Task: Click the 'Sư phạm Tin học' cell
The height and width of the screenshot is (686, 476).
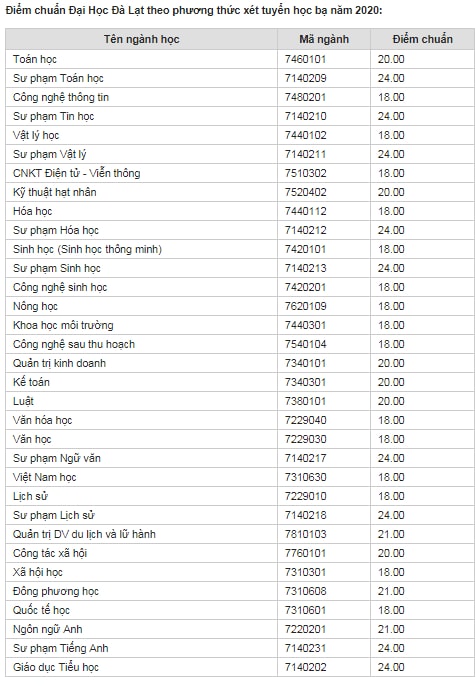Action: pyautogui.click(x=141, y=116)
